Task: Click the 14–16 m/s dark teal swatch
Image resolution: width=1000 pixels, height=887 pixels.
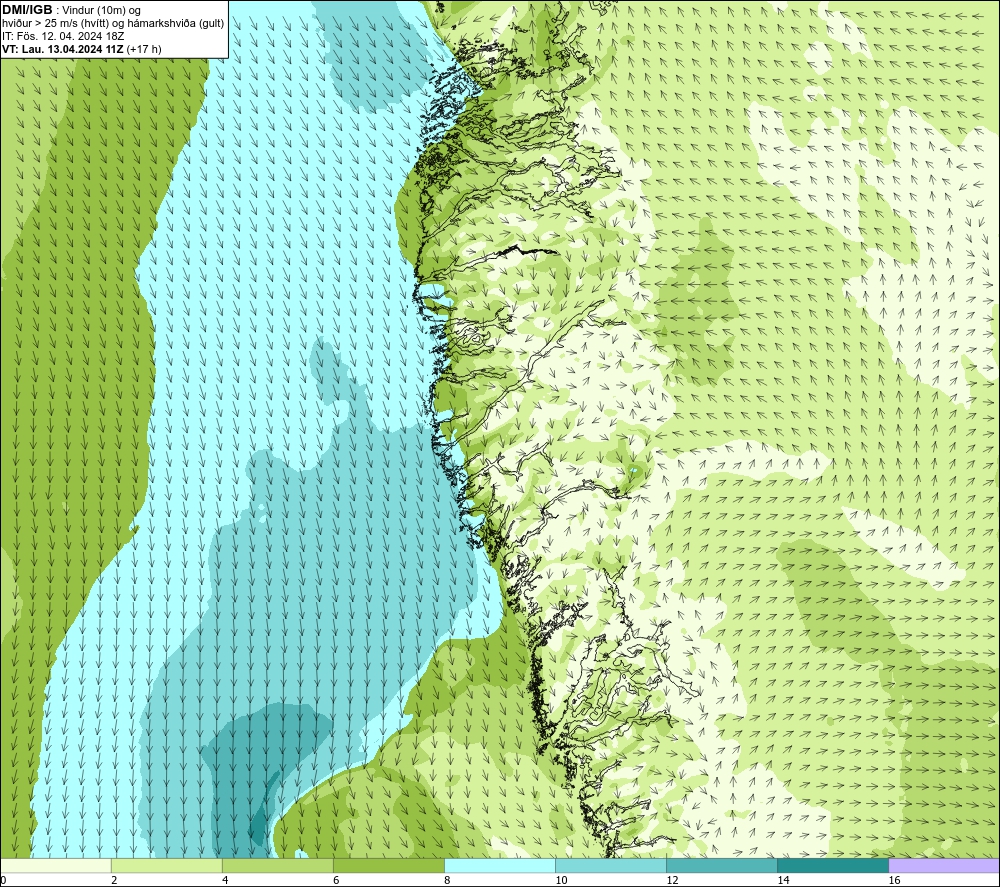Action: (833, 866)
